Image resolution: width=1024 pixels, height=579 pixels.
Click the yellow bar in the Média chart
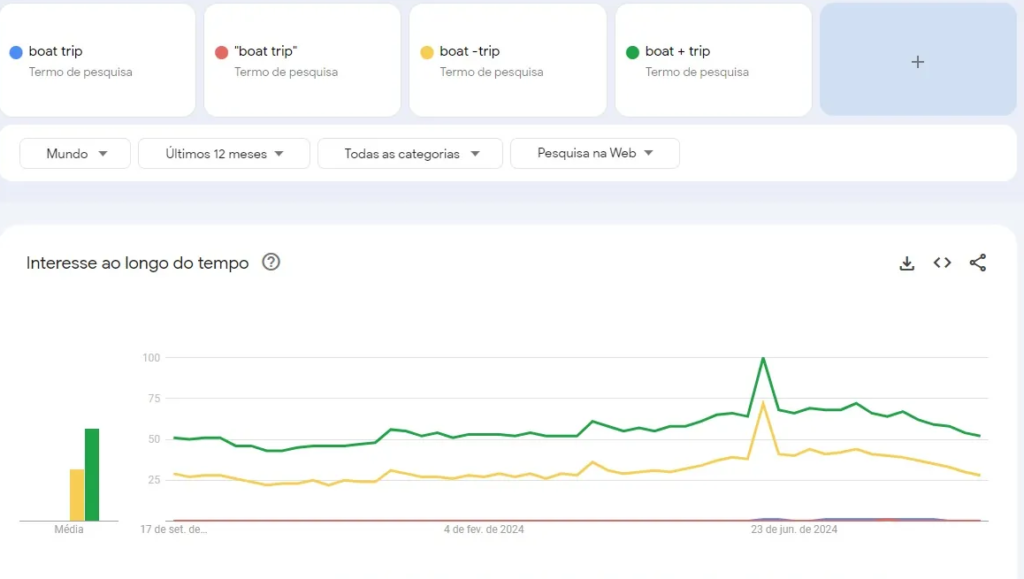(x=77, y=495)
